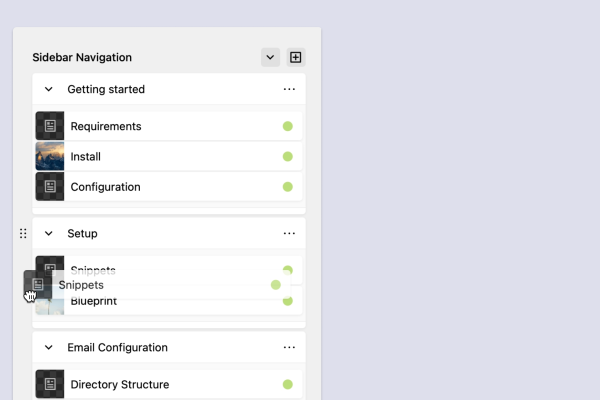
Task: Toggle the Configuration green status dot
Action: 287,186
